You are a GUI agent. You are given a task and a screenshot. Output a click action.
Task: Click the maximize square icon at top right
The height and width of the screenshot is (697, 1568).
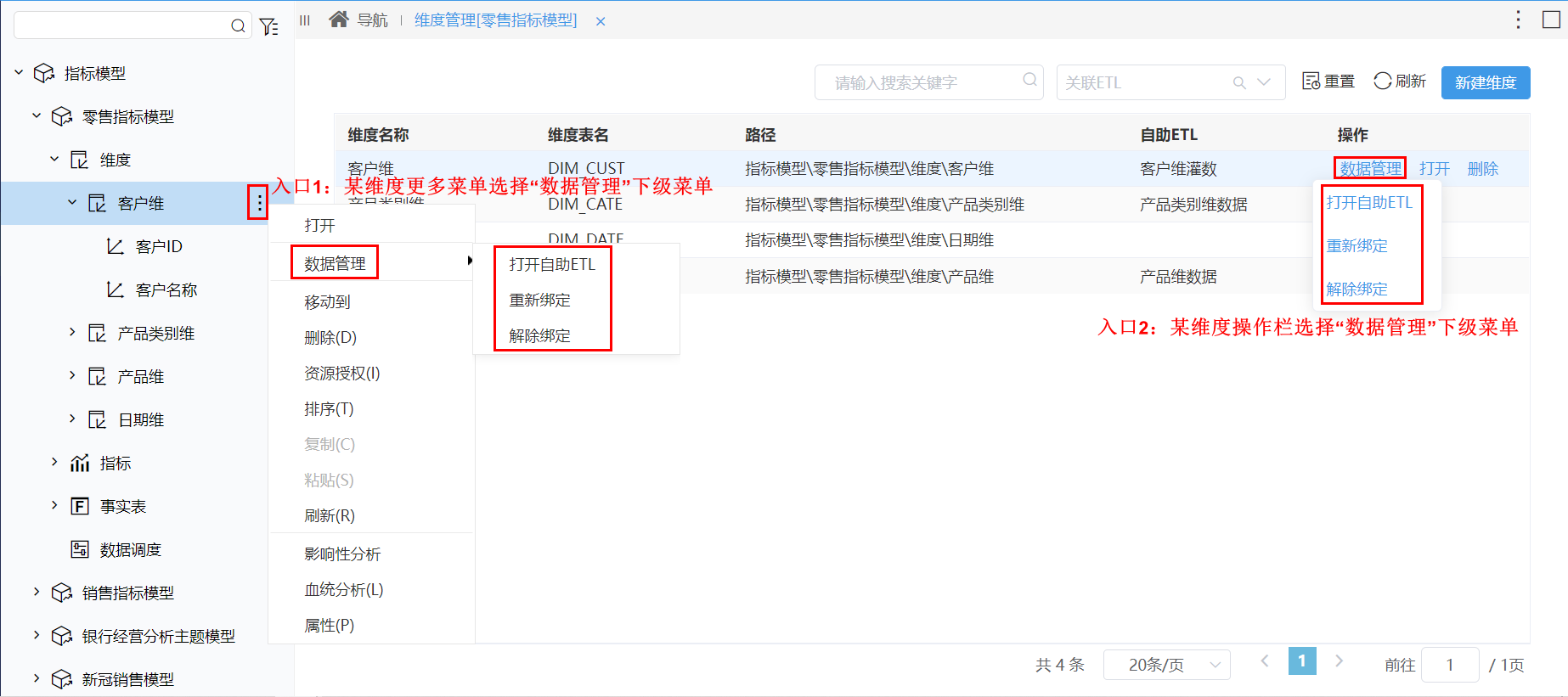[x=1551, y=20]
